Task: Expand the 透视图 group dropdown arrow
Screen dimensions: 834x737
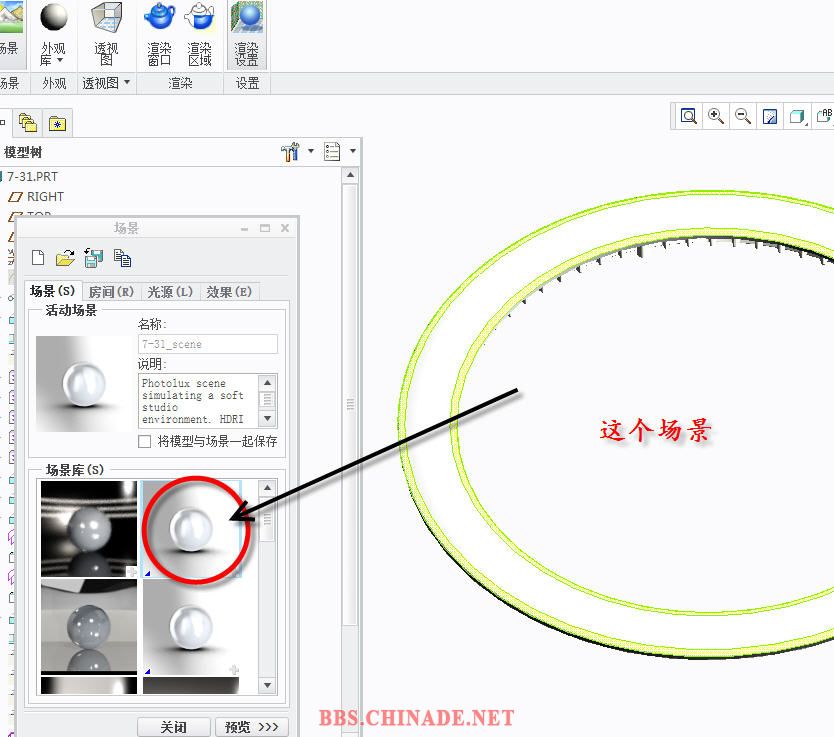Action: (x=127, y=82)
